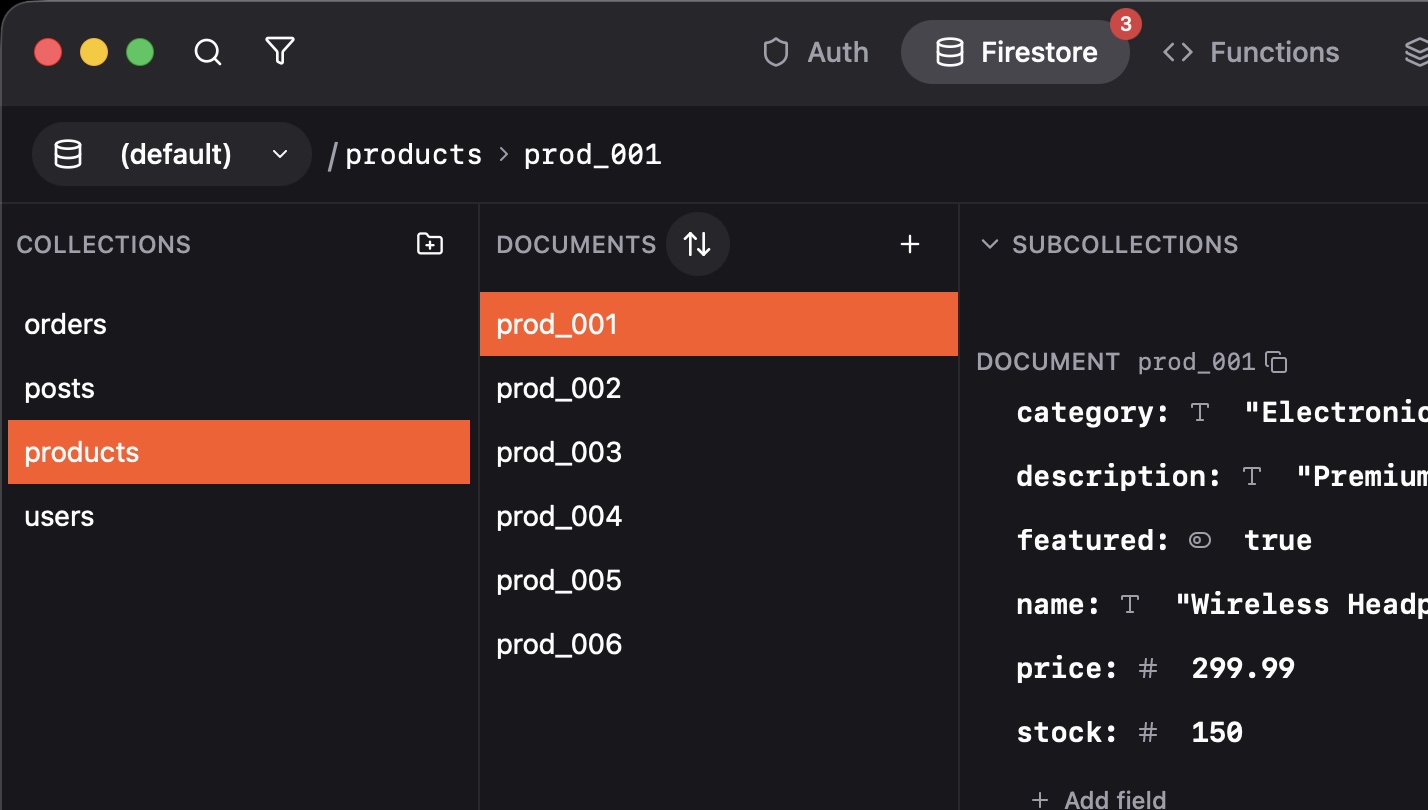
Task: Click the featured field key
Action: pos(1093,541)
